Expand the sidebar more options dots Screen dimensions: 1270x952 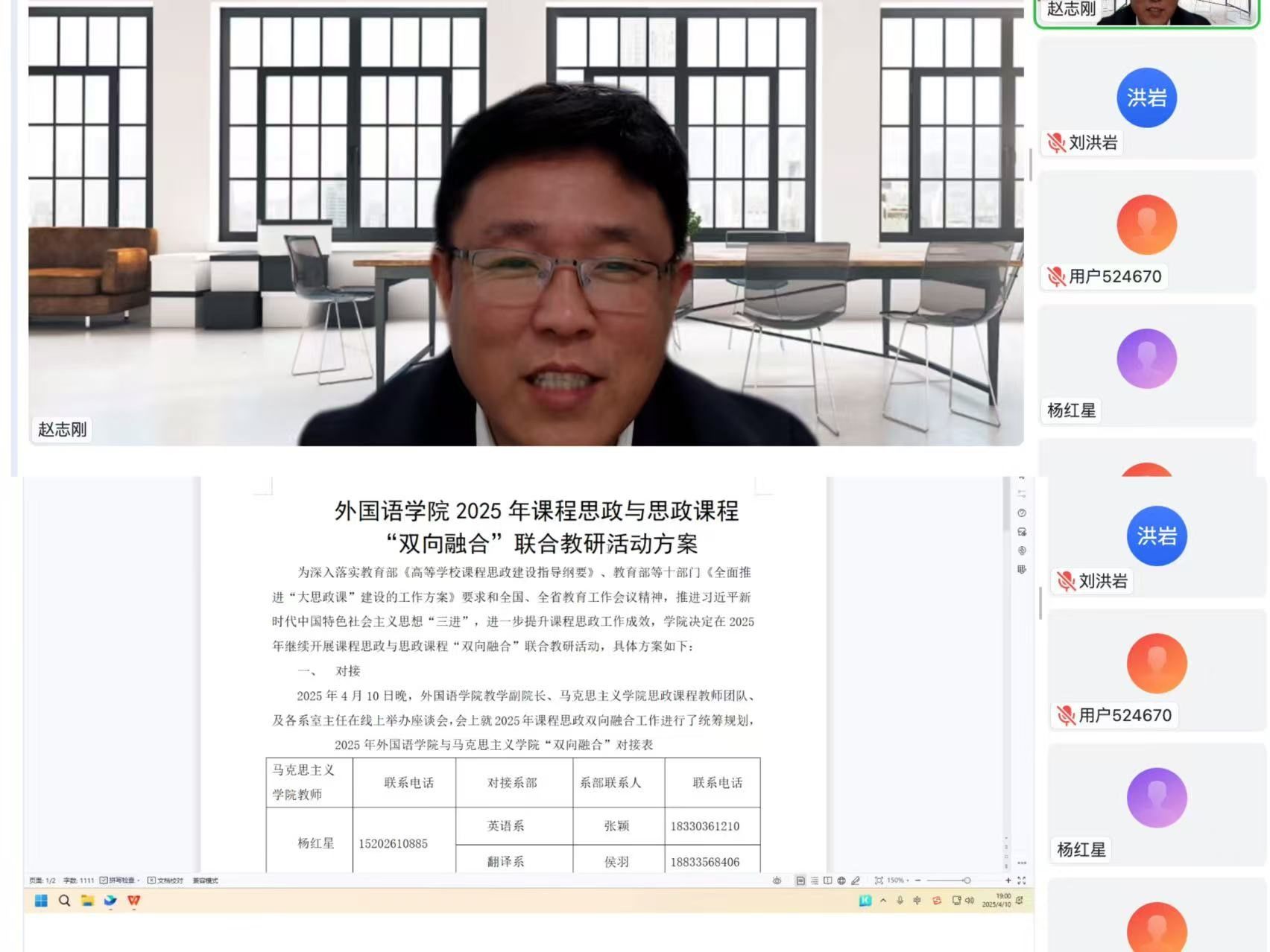(1022, 863)
